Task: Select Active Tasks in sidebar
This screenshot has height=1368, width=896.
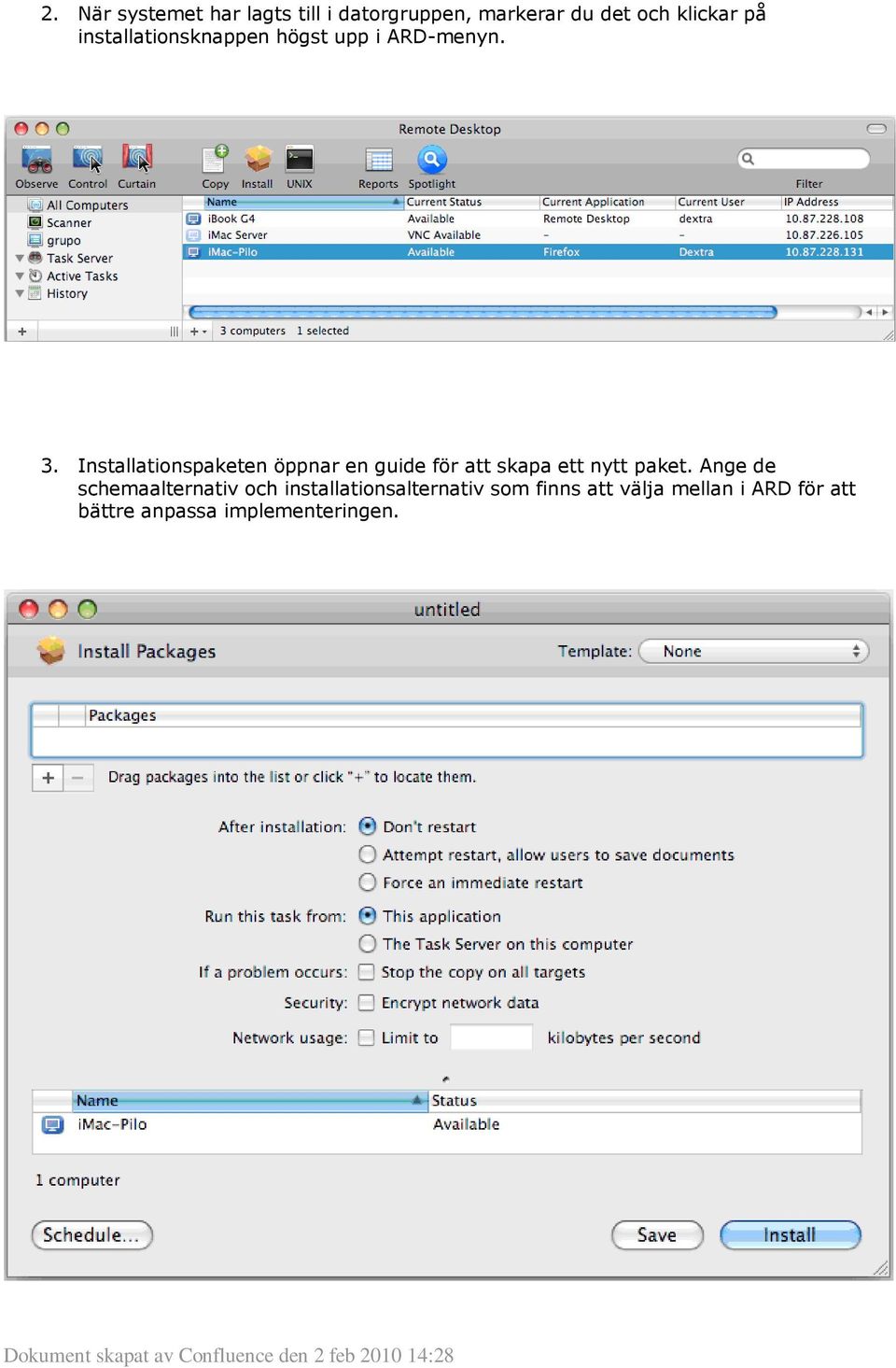Action: (x=82, y=276)
